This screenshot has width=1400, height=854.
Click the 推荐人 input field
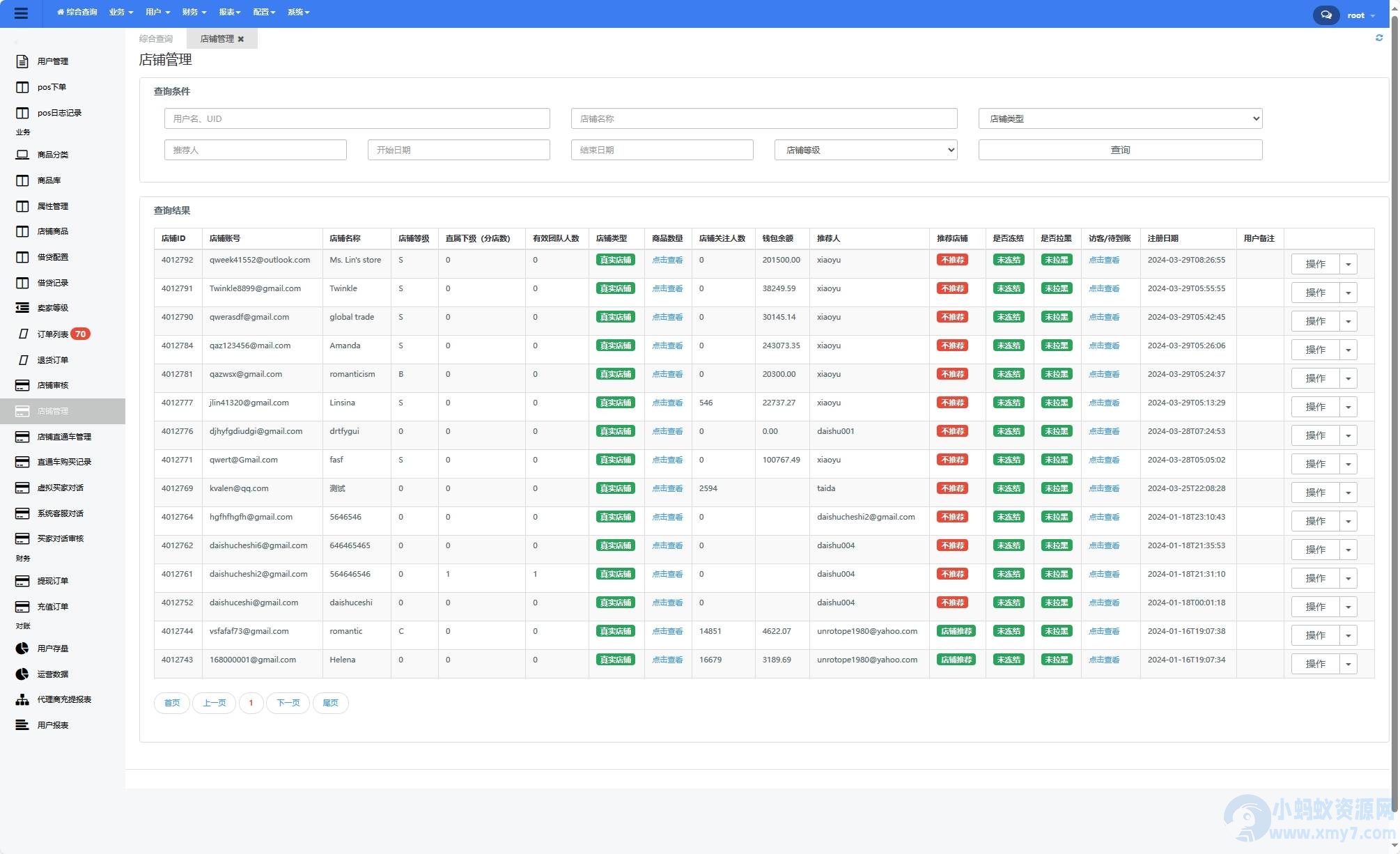[x=255, y=150]
